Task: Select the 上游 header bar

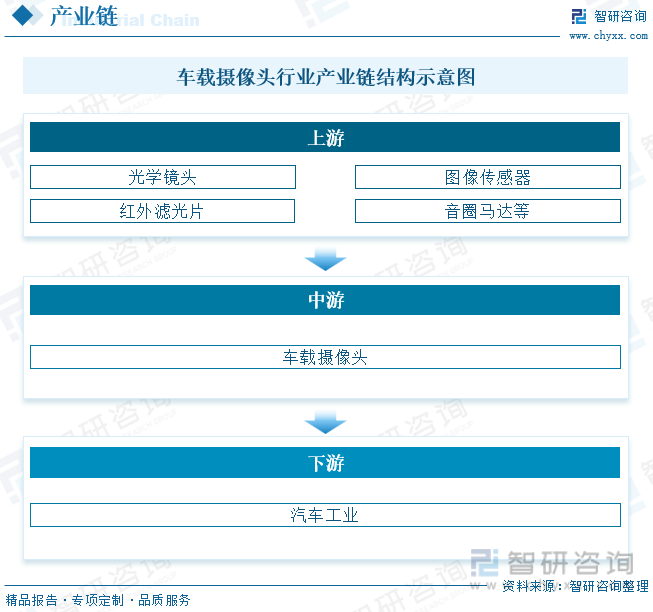Action: [x=325, y=137]
